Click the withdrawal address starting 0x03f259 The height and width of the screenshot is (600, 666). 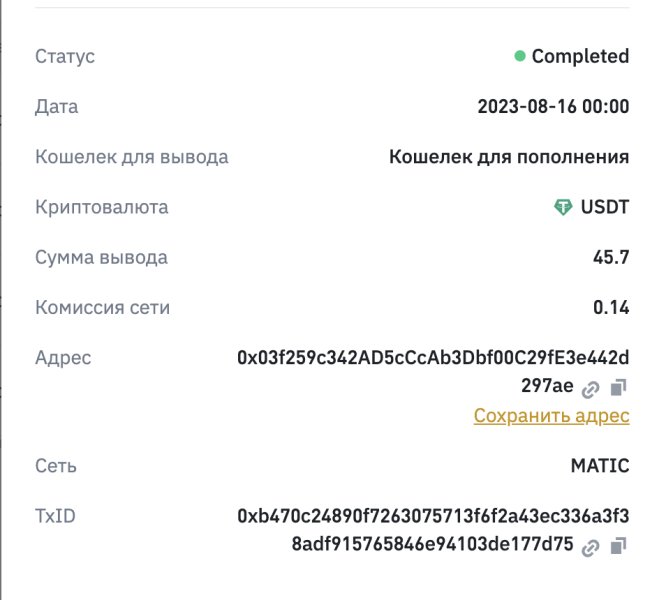tap(433, 358)
